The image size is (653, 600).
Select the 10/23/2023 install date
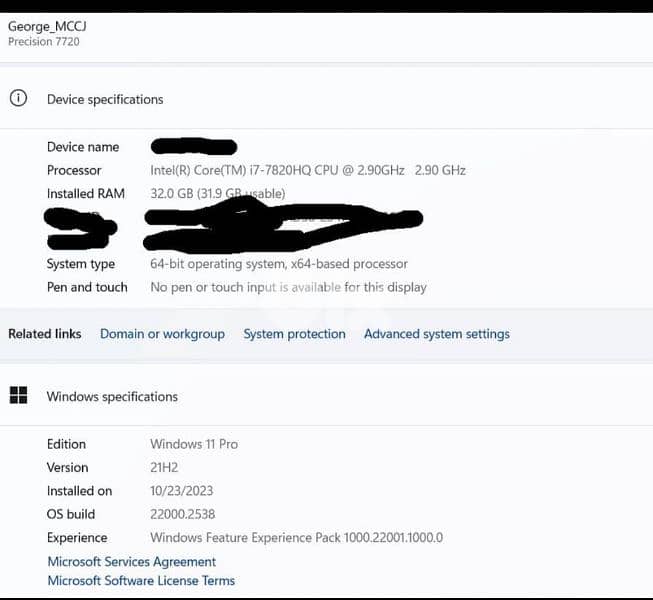(182, 490)
